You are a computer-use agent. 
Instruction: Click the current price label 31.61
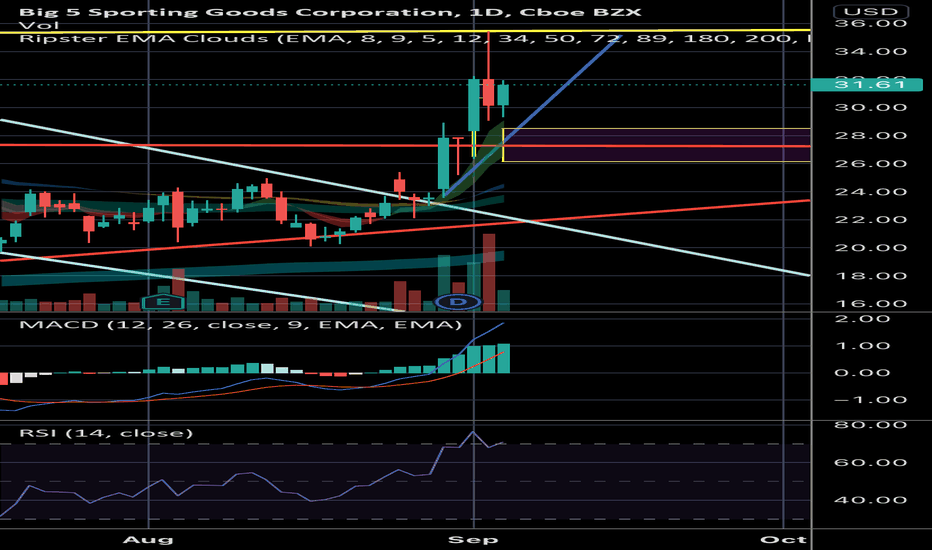(867, 84)
